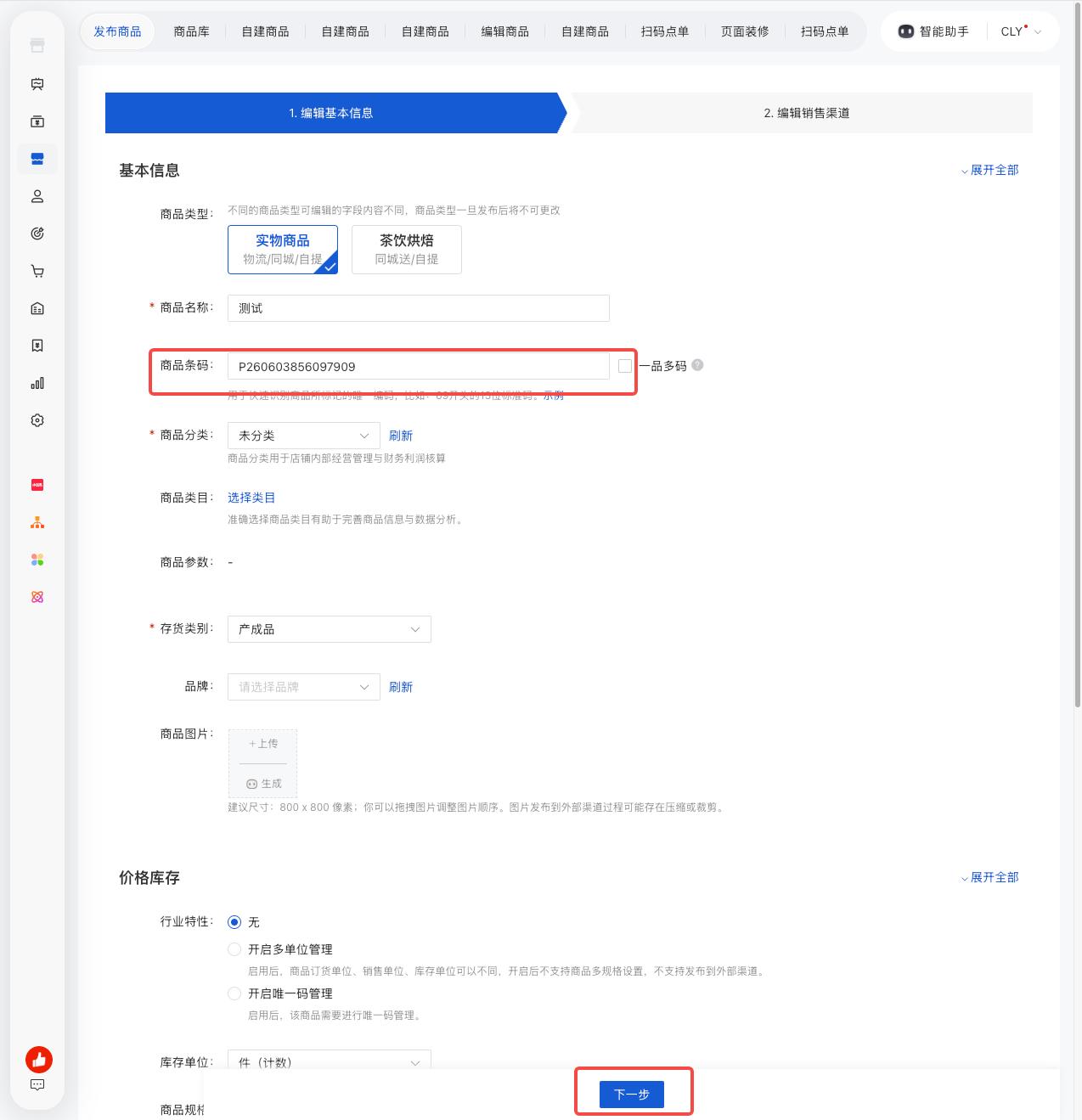Open the yen receipt sidebar icon

(37, 346)
